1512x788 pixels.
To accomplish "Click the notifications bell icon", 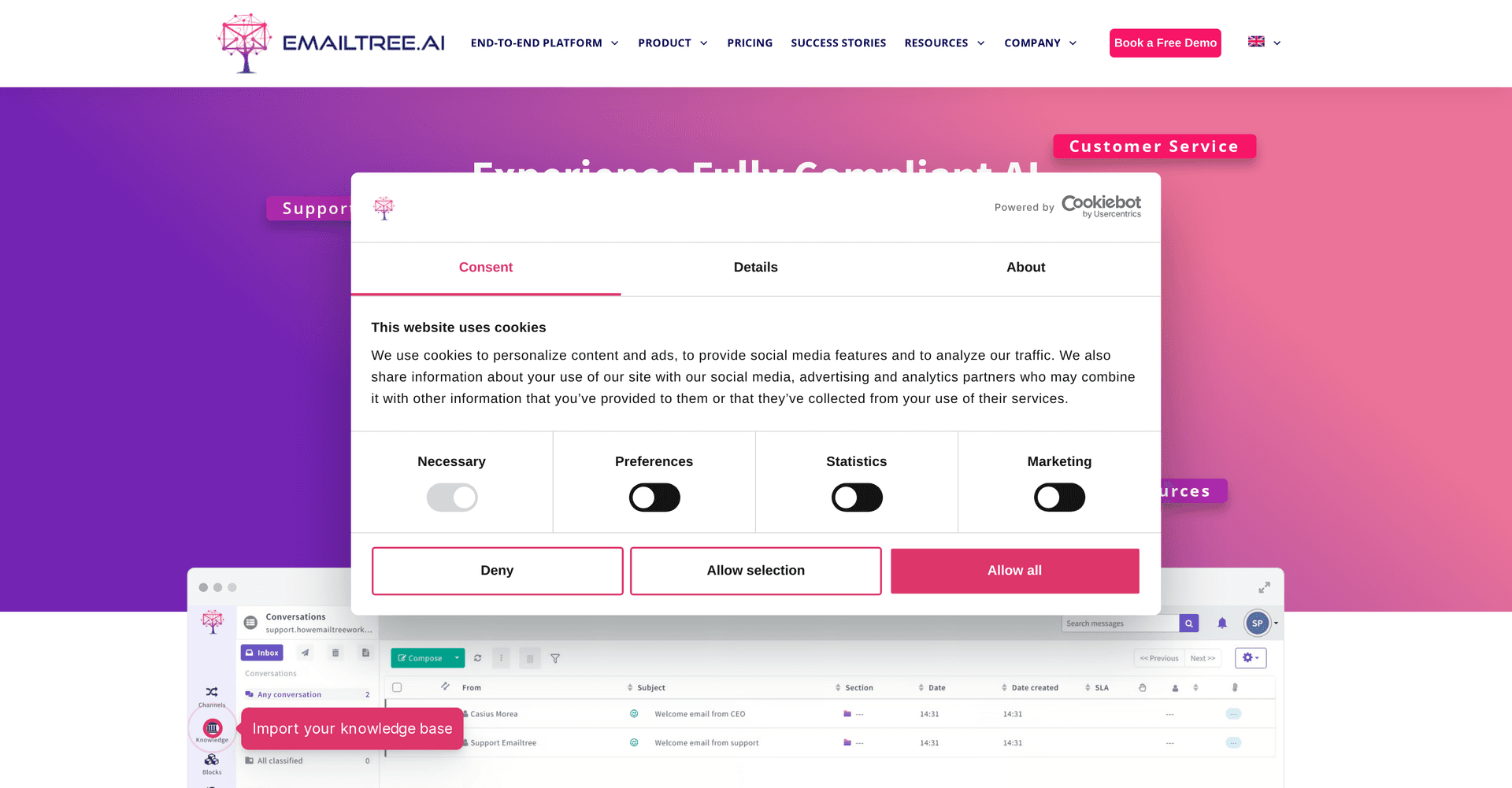I will pos(1222,623).
